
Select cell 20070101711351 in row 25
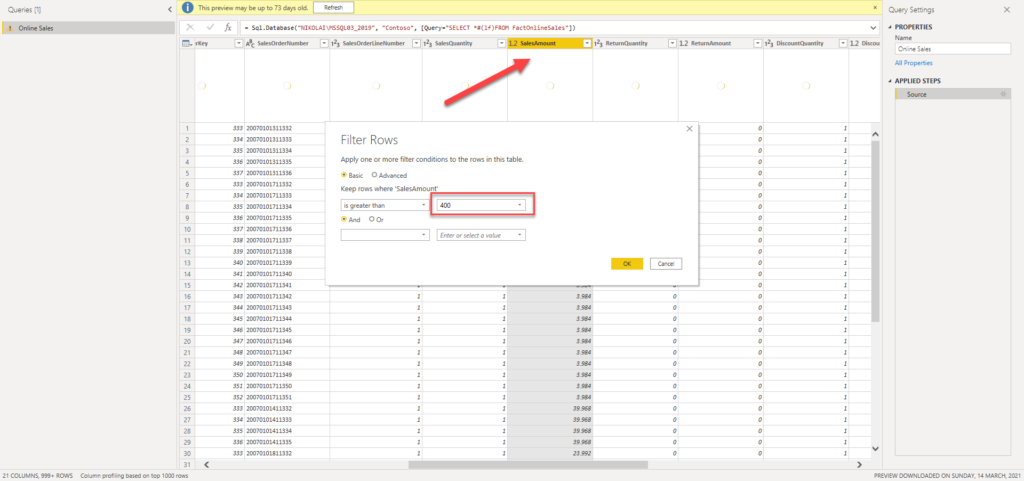[287, 397]
